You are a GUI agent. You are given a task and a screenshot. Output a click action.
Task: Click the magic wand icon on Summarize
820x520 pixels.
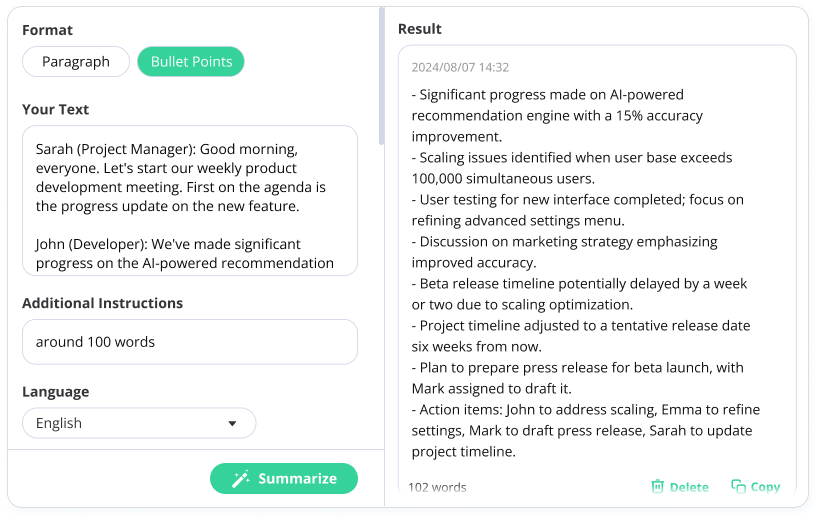tap(241, 479)
